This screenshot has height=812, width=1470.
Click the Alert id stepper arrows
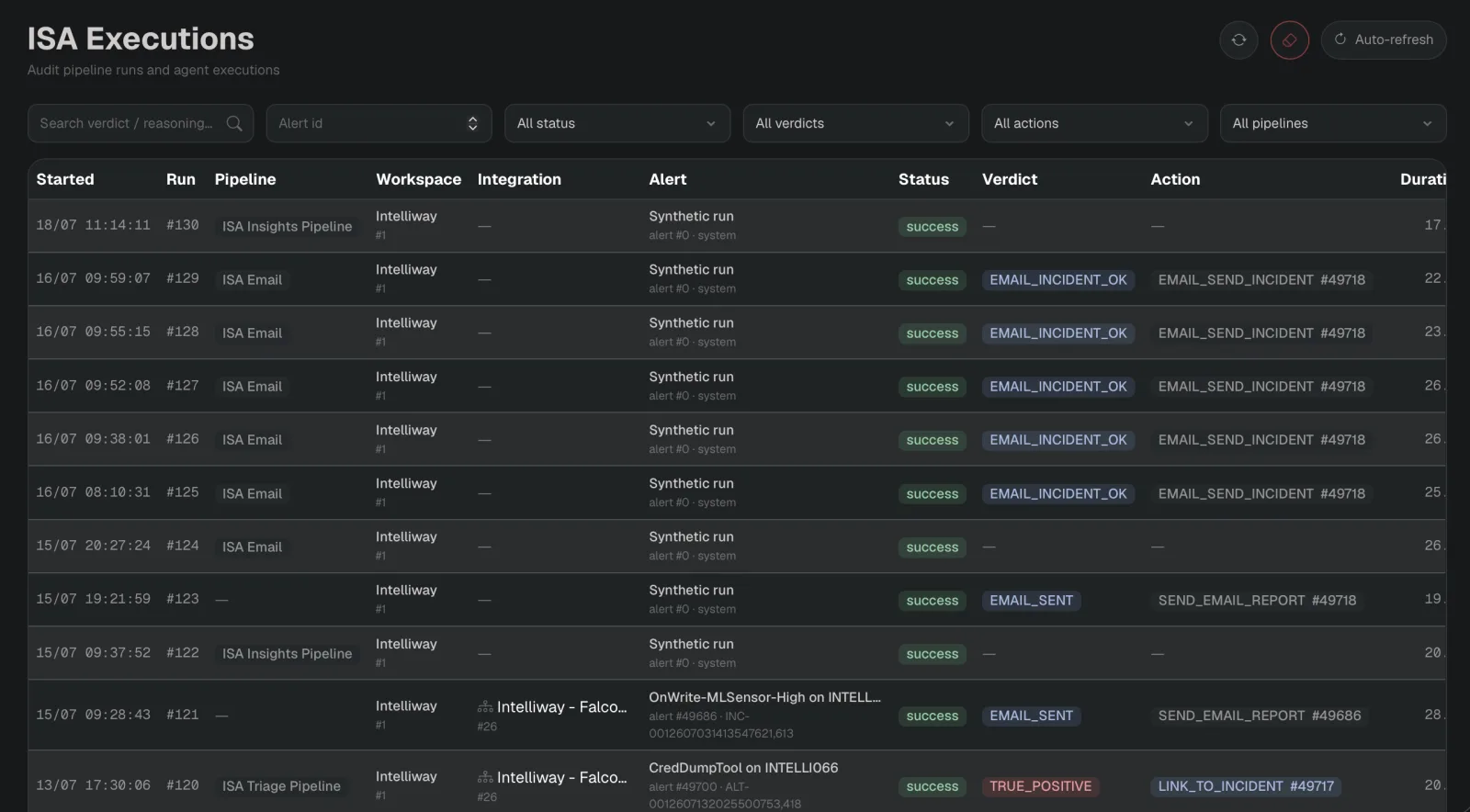point(472,123)
